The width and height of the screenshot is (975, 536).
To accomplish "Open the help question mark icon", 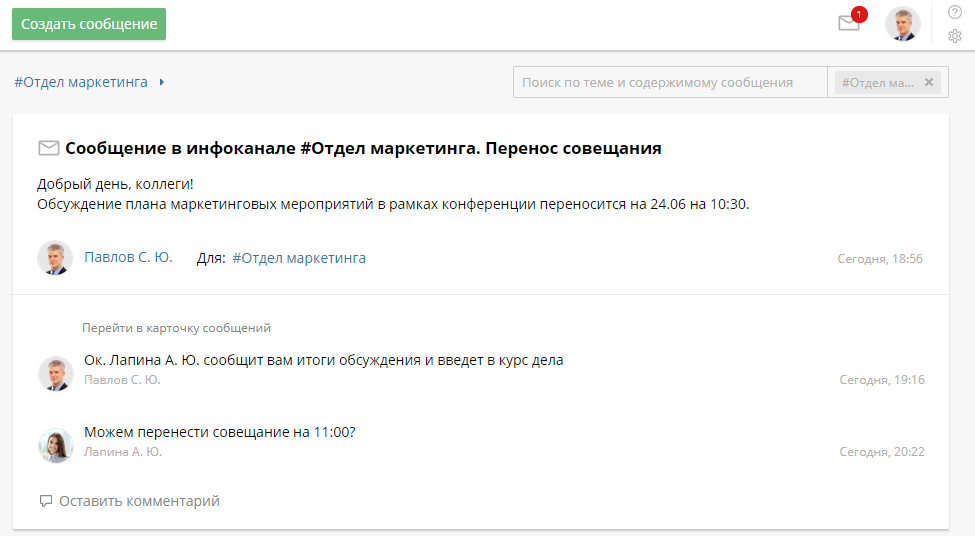I will (x=954, y=12).
